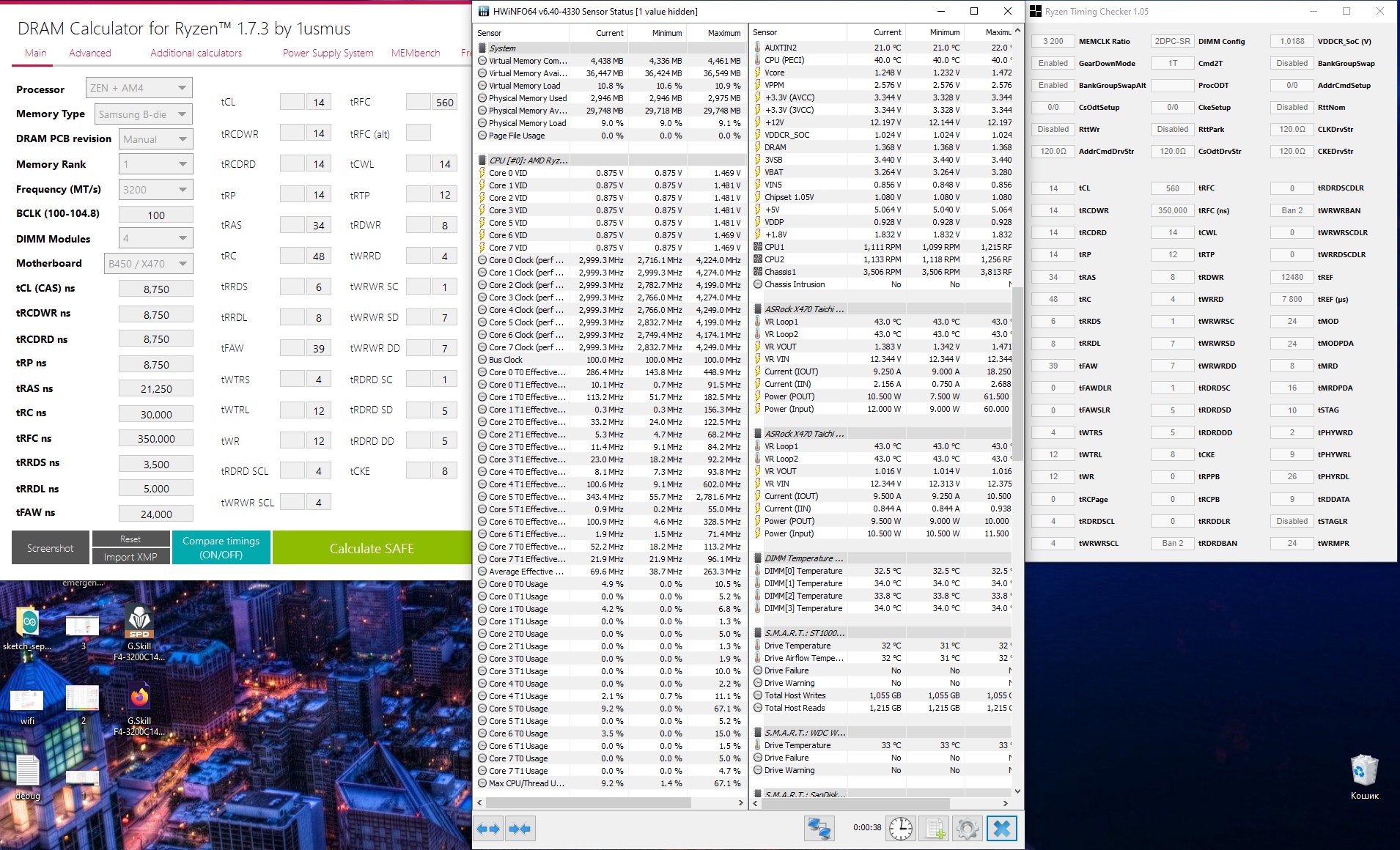Screen dimensions: 1400x850
Task: Click the CPU [#0] AMD Ryzen section icon
Action: (x=482, y=160)
